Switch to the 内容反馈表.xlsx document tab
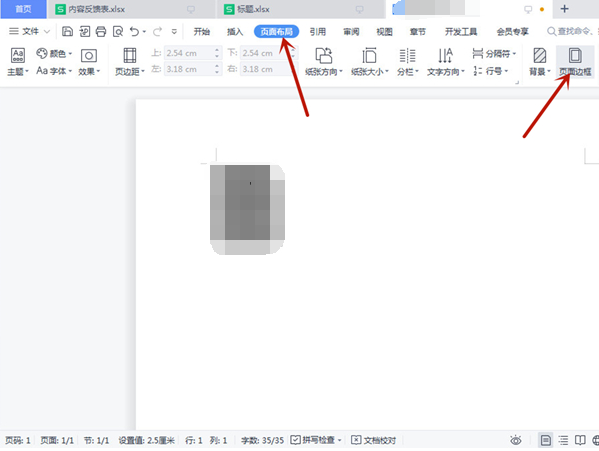Viewport: 599px width, 451px height. coord(96,9)
